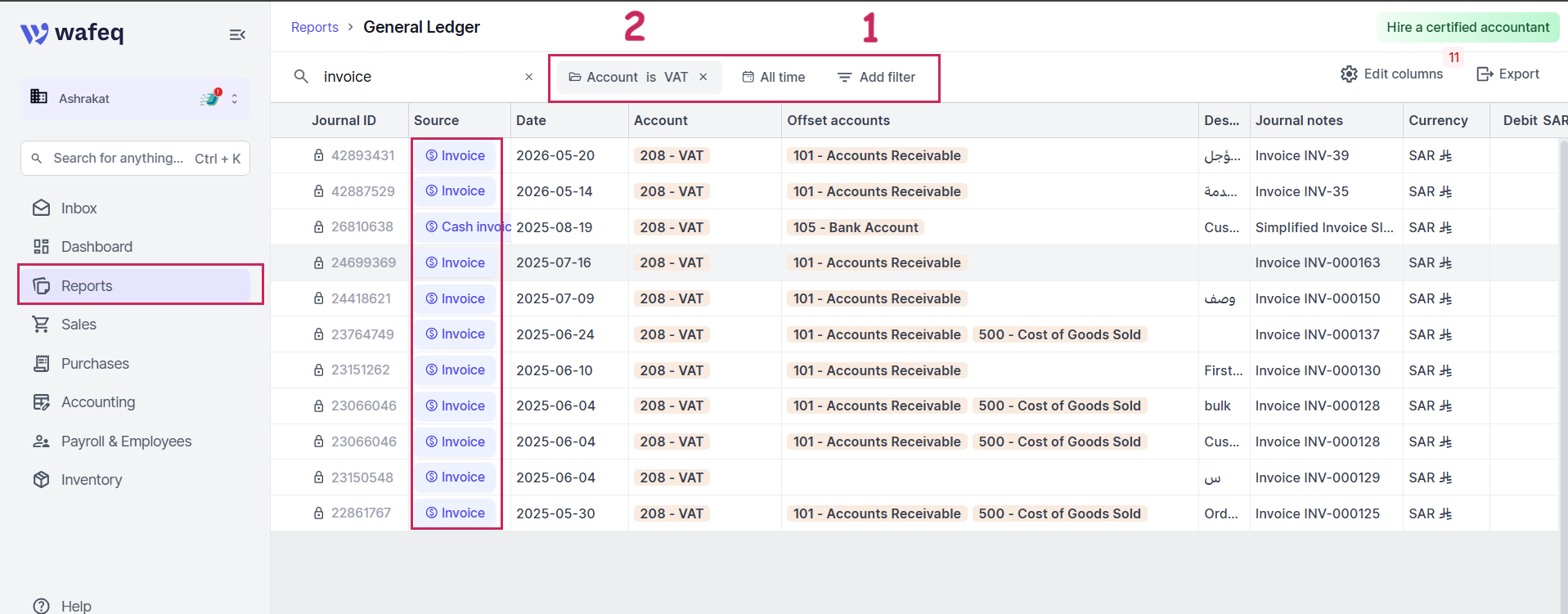Click the wafeq logo
1568x614 pixels.
point(72,33)
